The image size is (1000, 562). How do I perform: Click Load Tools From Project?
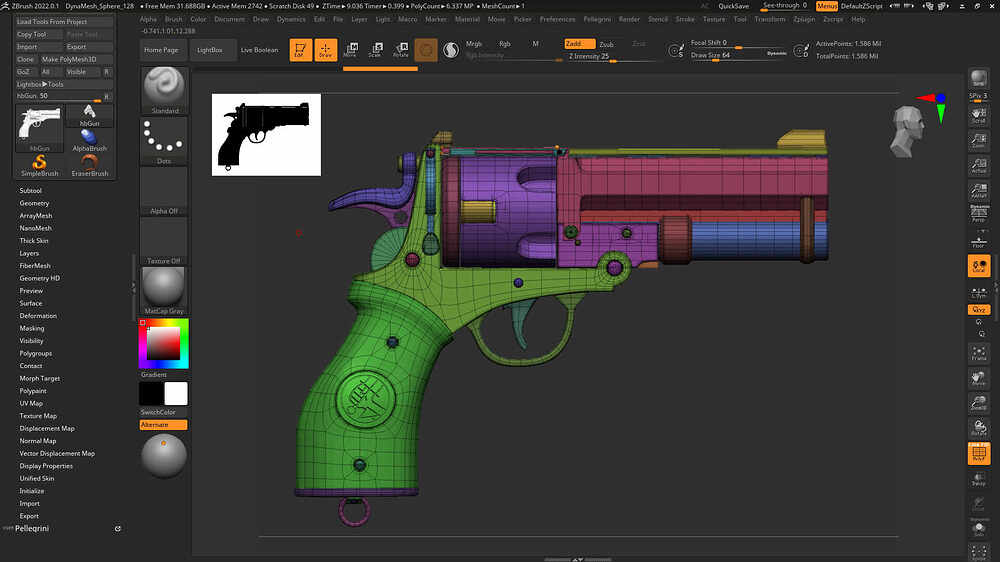[x=64, y=22]
